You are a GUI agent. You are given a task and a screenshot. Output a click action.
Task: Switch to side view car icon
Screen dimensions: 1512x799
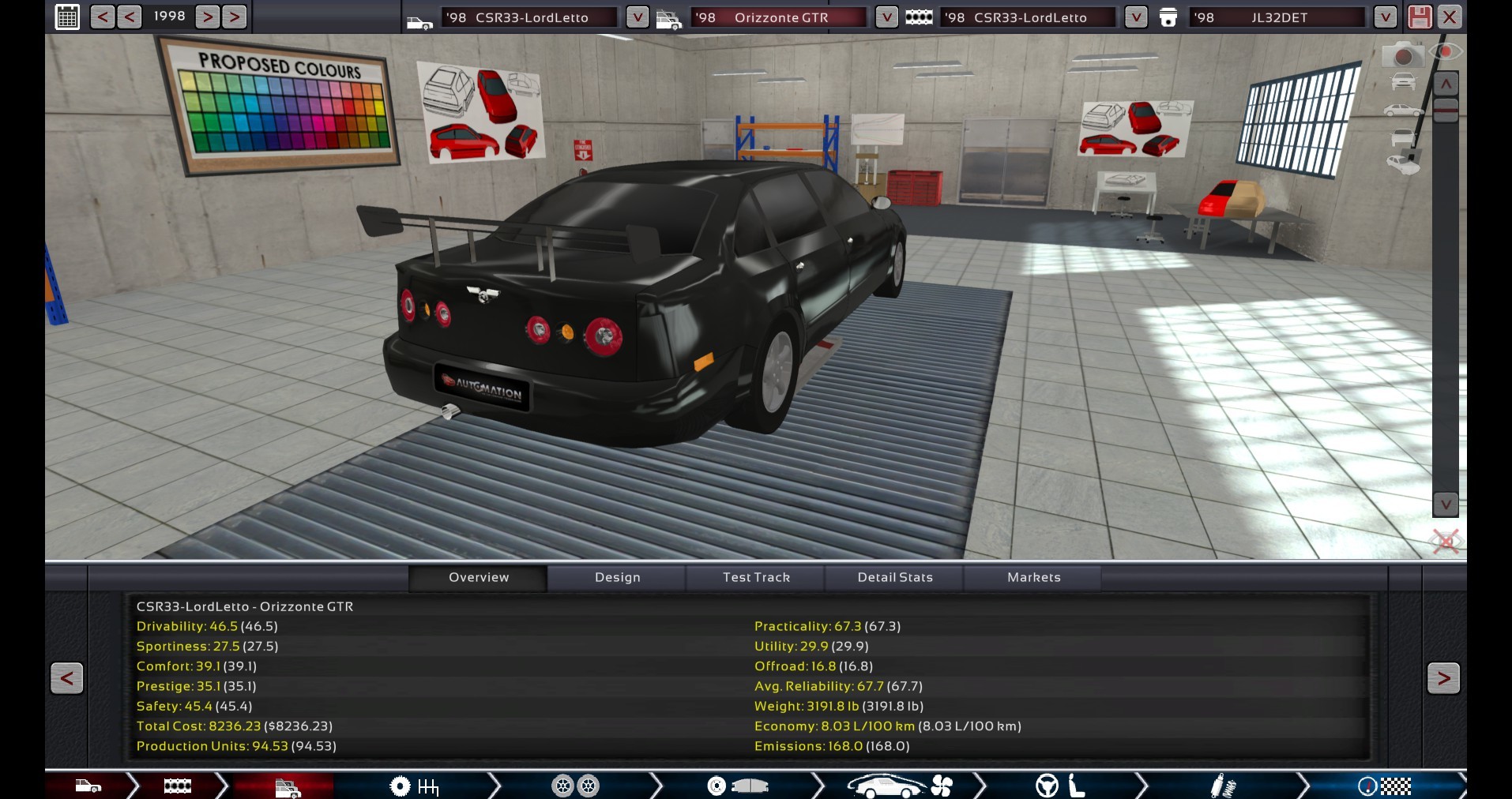click(1403, 110)
